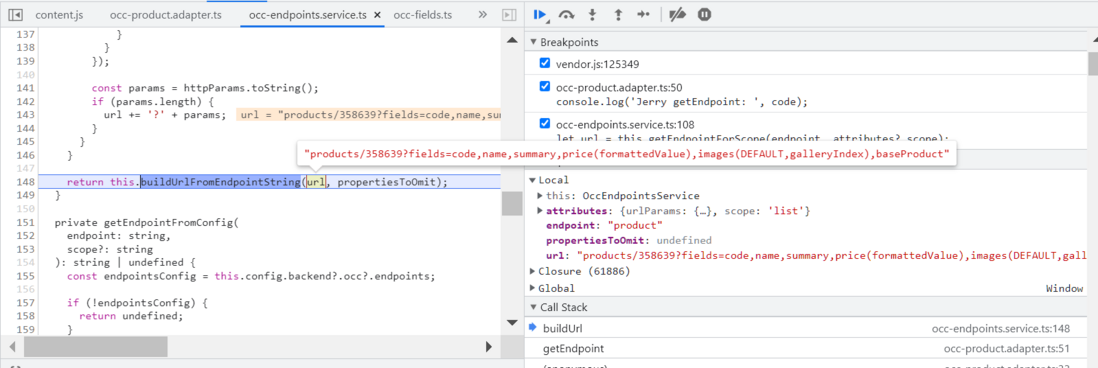The image size is (1098, 368).
Task: Click the Window value of Global scope
Action: [1064, 288]
